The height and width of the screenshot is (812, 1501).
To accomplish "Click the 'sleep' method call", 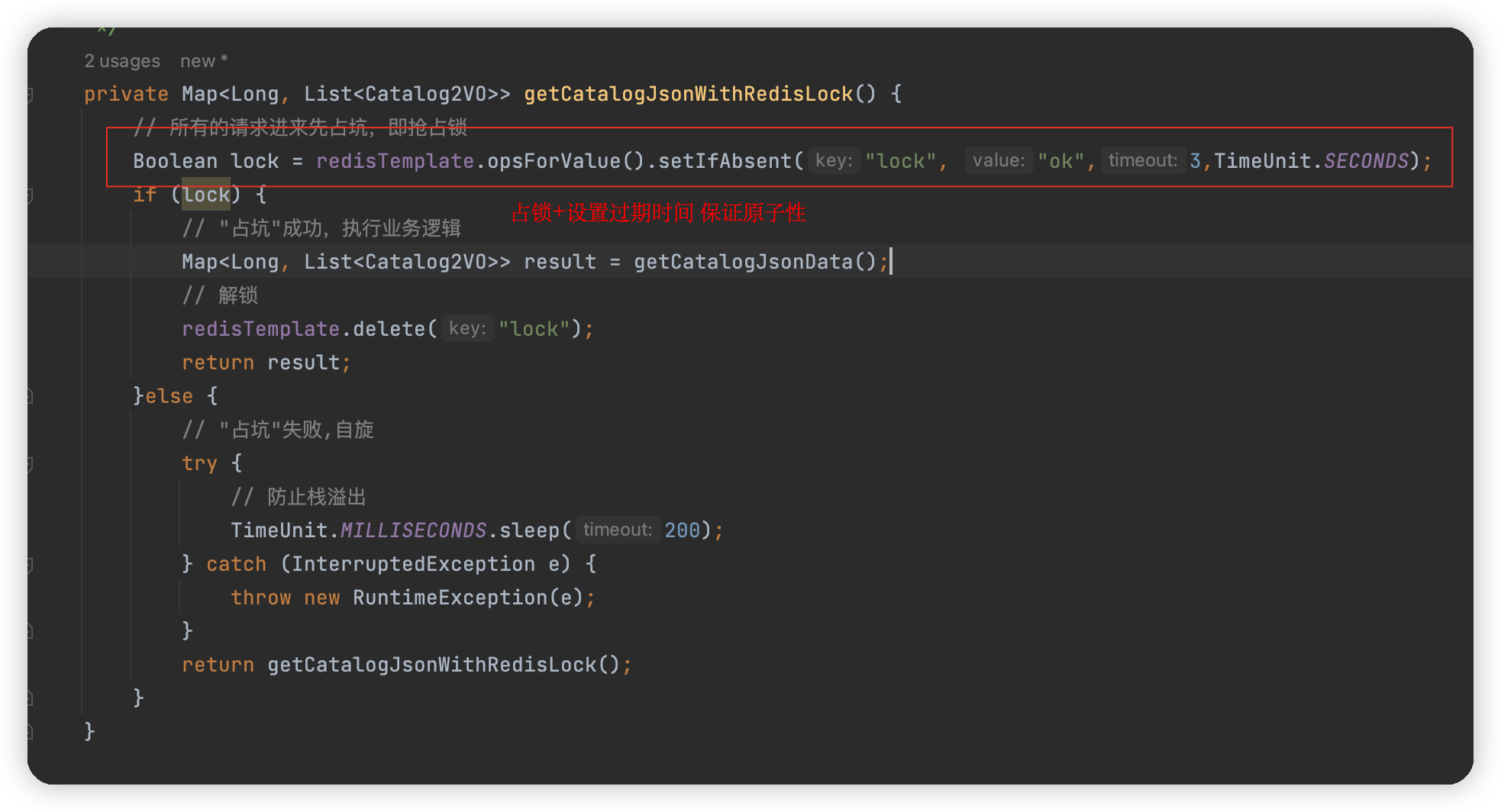I will [529, 530].
